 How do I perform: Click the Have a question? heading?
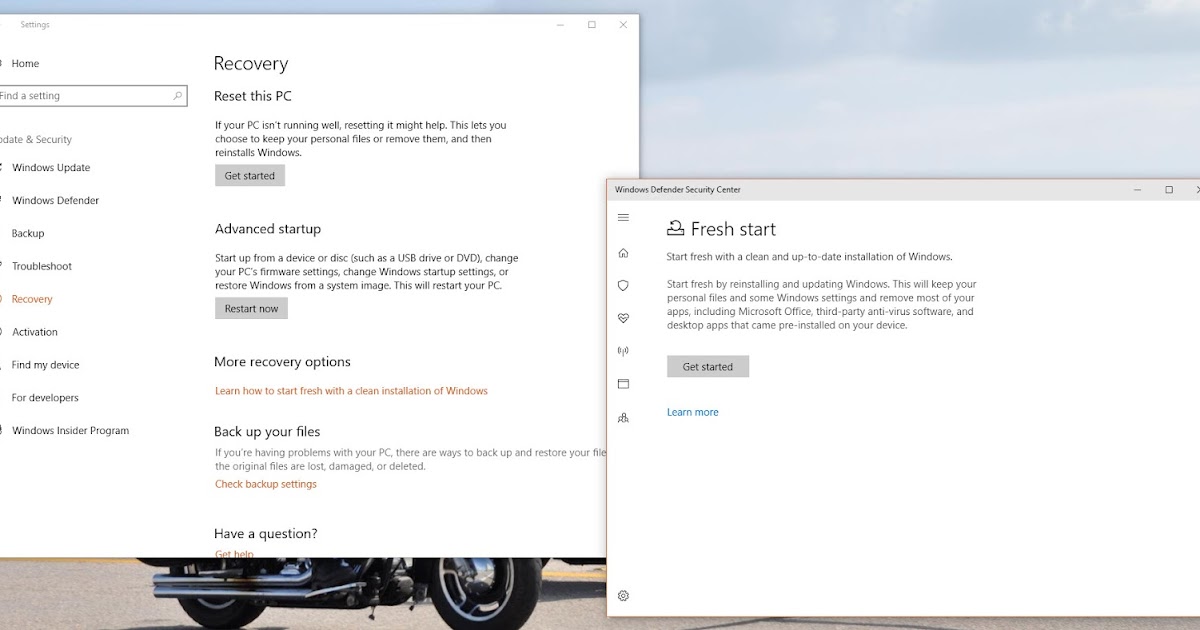266,534
